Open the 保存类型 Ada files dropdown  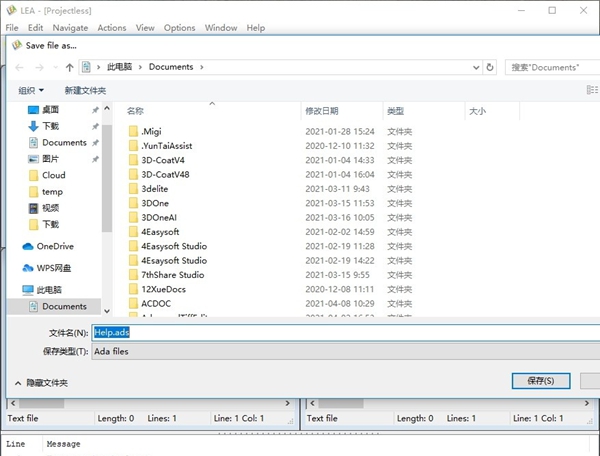(346, 351)
